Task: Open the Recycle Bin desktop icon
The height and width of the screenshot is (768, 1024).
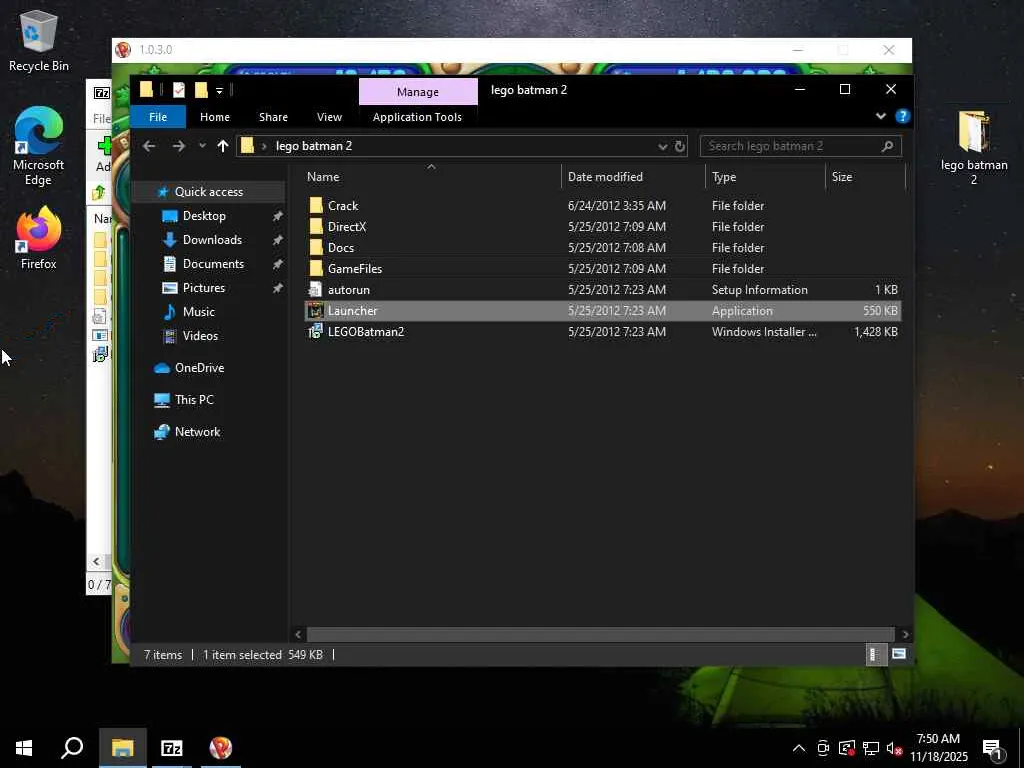Action: (x=39, y=40)
